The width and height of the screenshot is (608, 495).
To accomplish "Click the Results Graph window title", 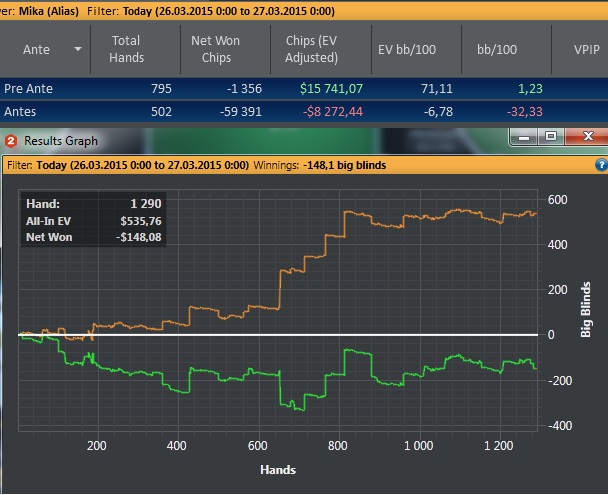I will point(61,141).
